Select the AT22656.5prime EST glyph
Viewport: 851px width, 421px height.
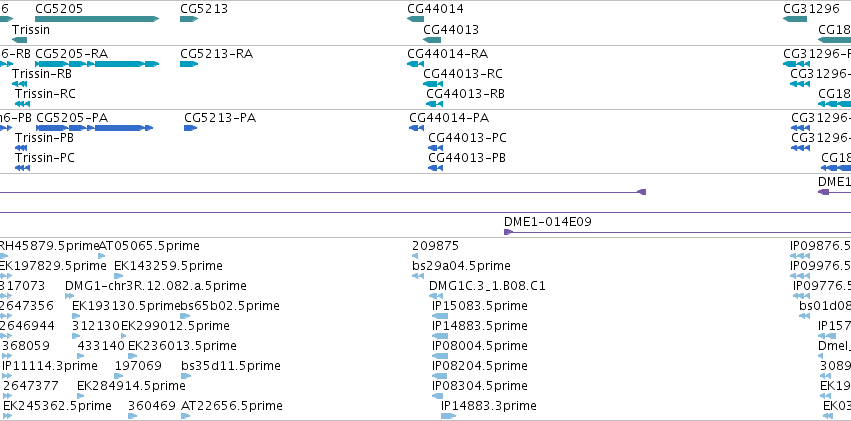tap(186, 416)
